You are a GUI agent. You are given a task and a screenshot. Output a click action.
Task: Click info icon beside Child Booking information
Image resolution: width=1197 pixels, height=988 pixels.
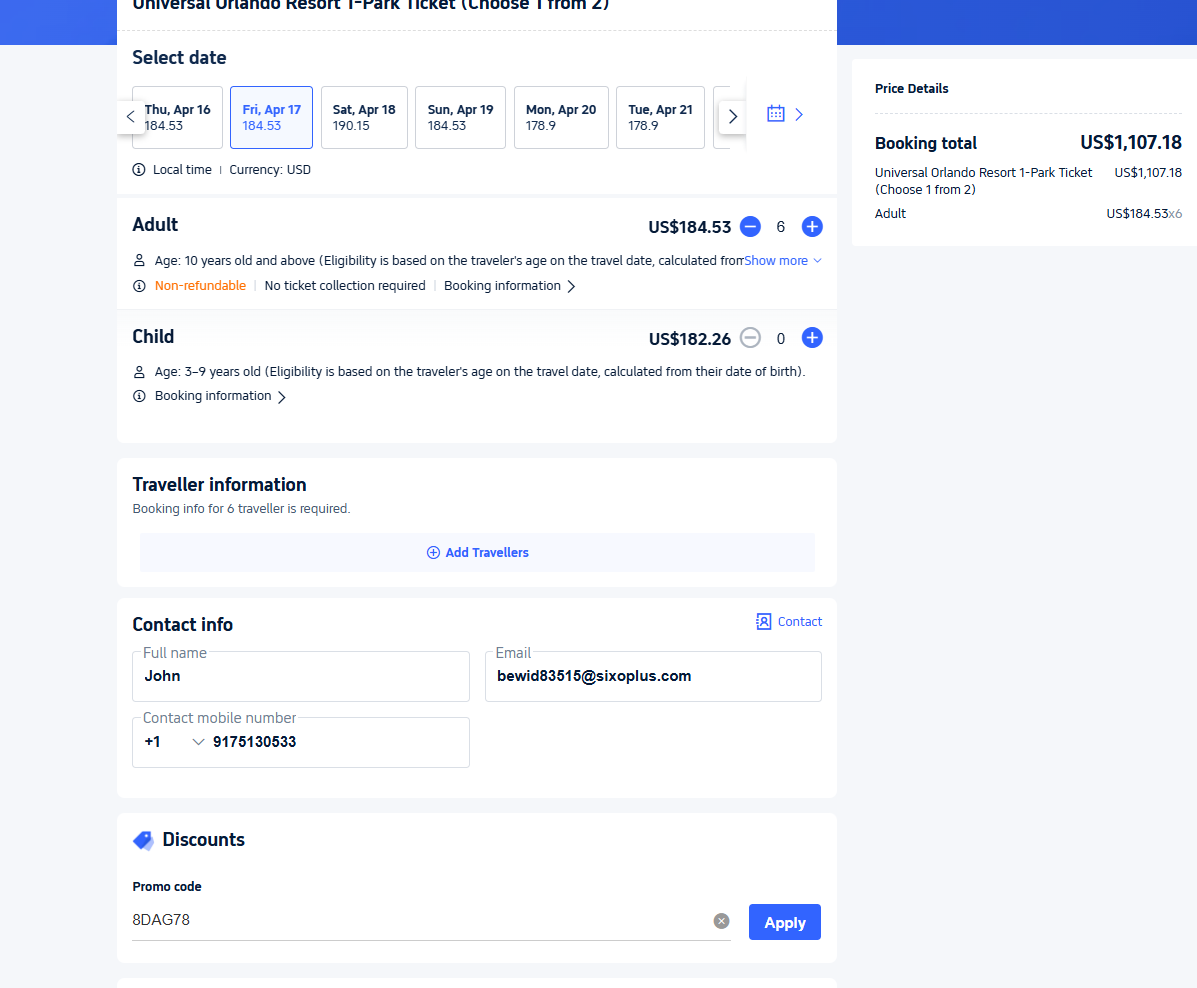[x=139, y=396]
